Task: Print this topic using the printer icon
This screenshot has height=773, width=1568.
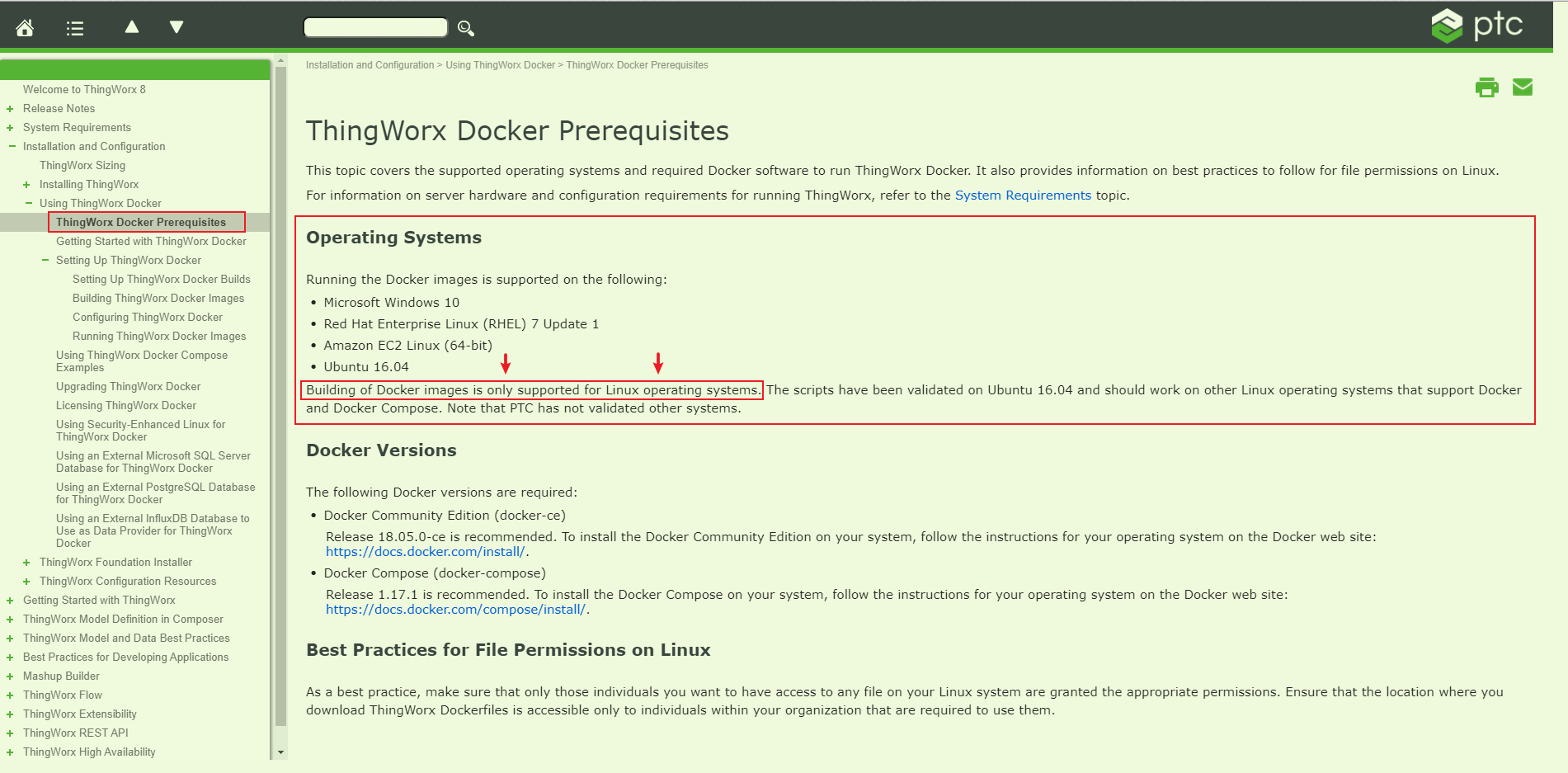Action: pos(1487,87)
